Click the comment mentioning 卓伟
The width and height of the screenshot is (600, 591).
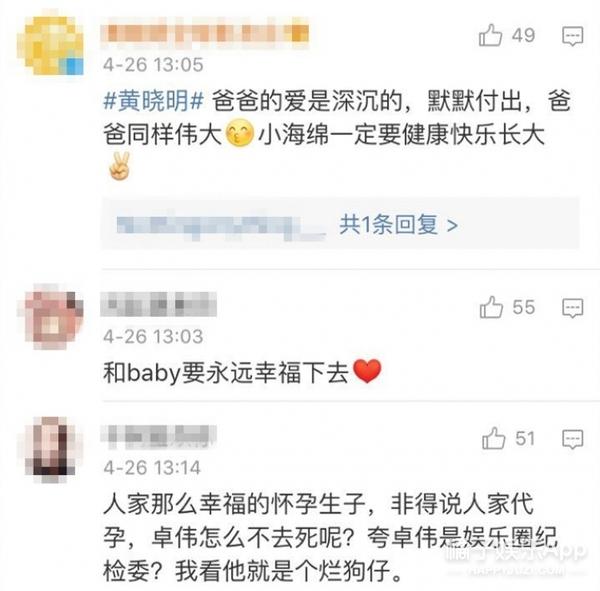coord(330,538)
